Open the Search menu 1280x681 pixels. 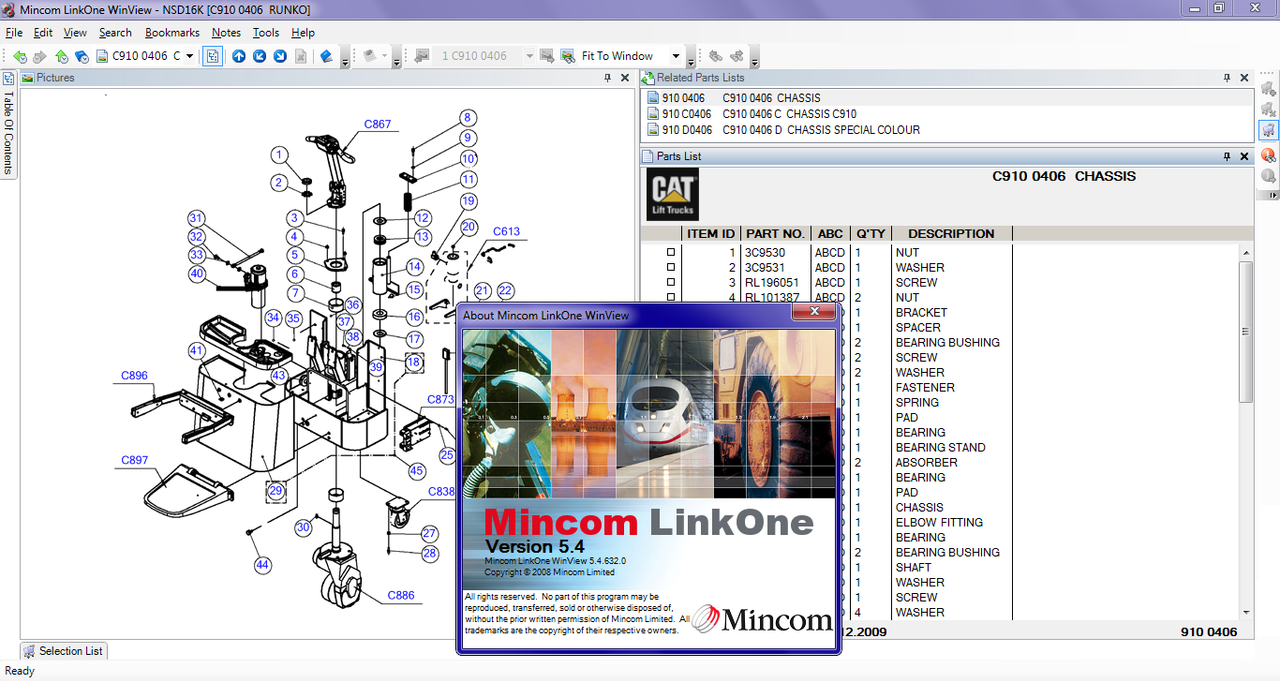[115, 33]
